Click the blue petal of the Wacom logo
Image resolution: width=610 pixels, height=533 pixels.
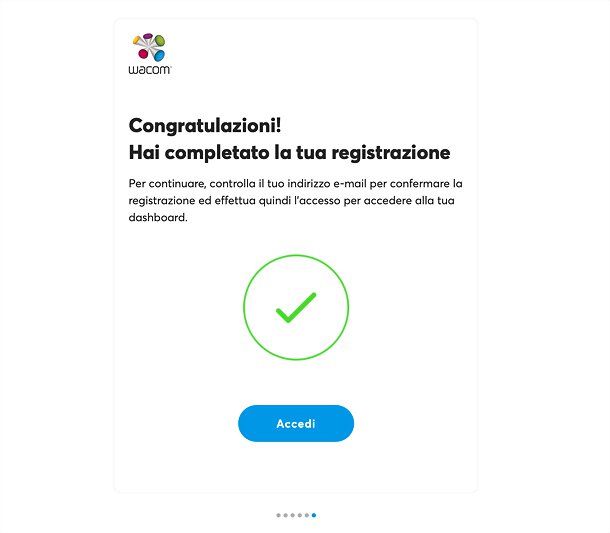[x=159, y=56]
